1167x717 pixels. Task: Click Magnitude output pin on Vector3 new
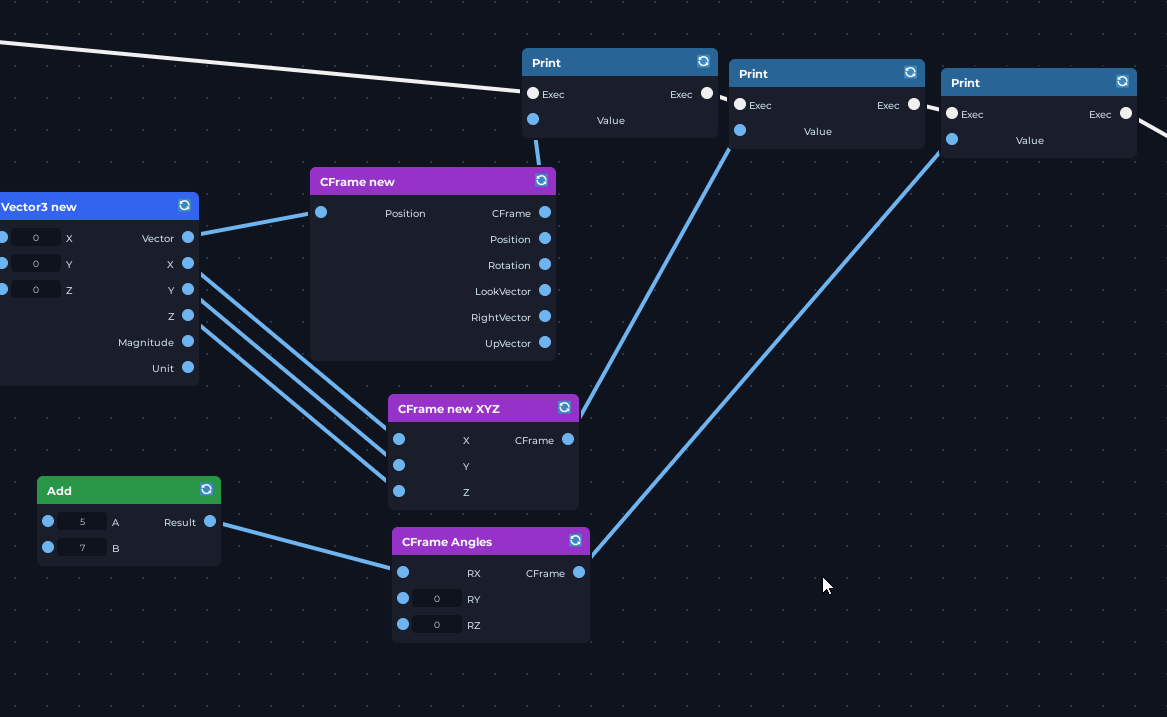pos(188,342)
